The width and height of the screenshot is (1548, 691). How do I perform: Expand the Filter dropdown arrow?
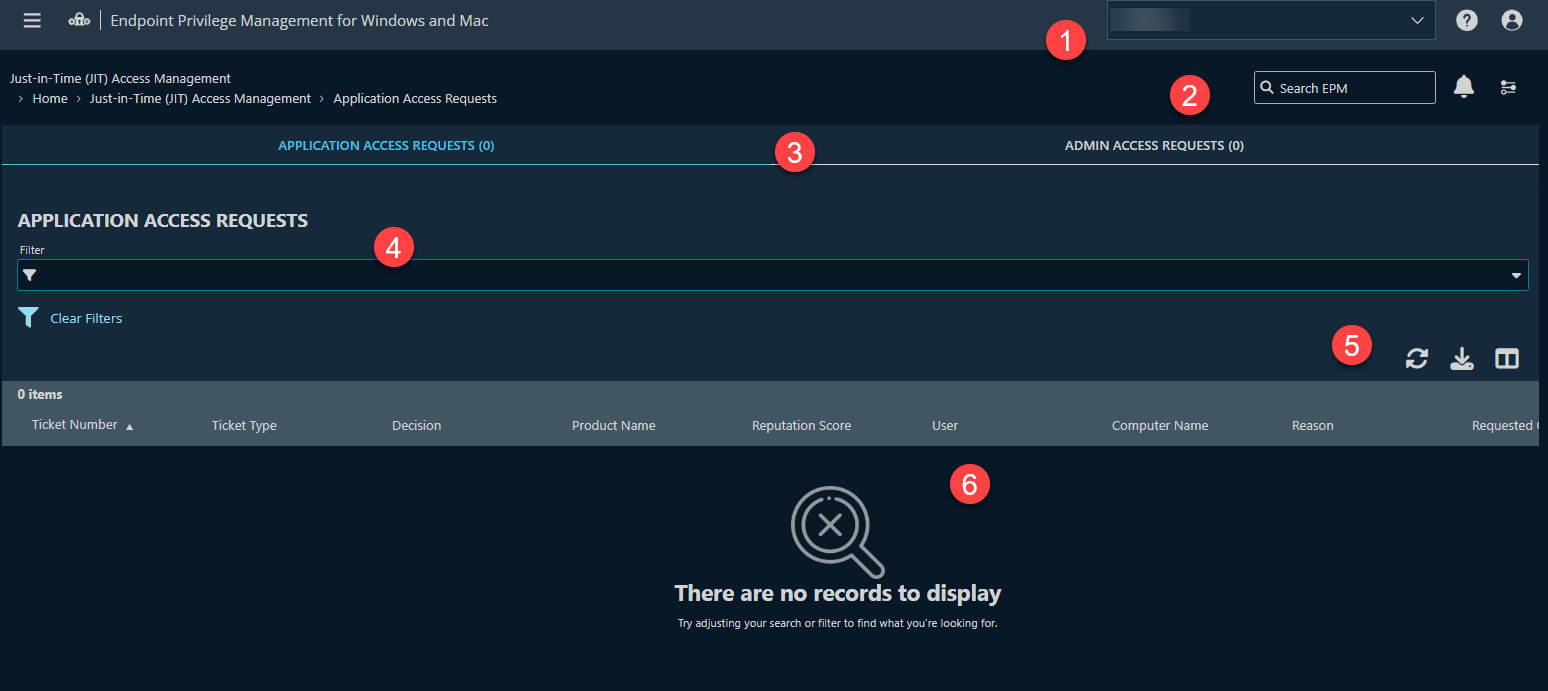coord(1516,275)
